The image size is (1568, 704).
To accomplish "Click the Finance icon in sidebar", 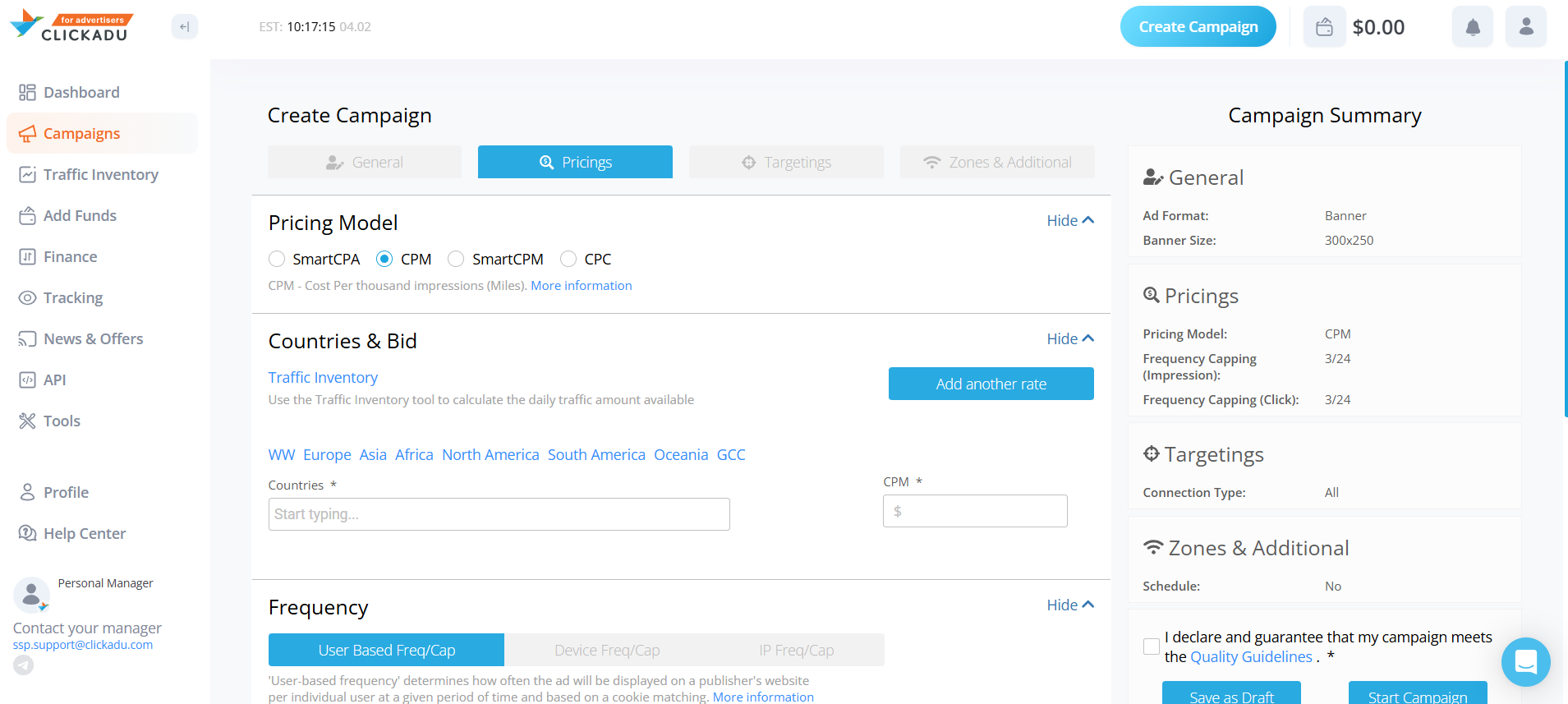I will (27, 256).
